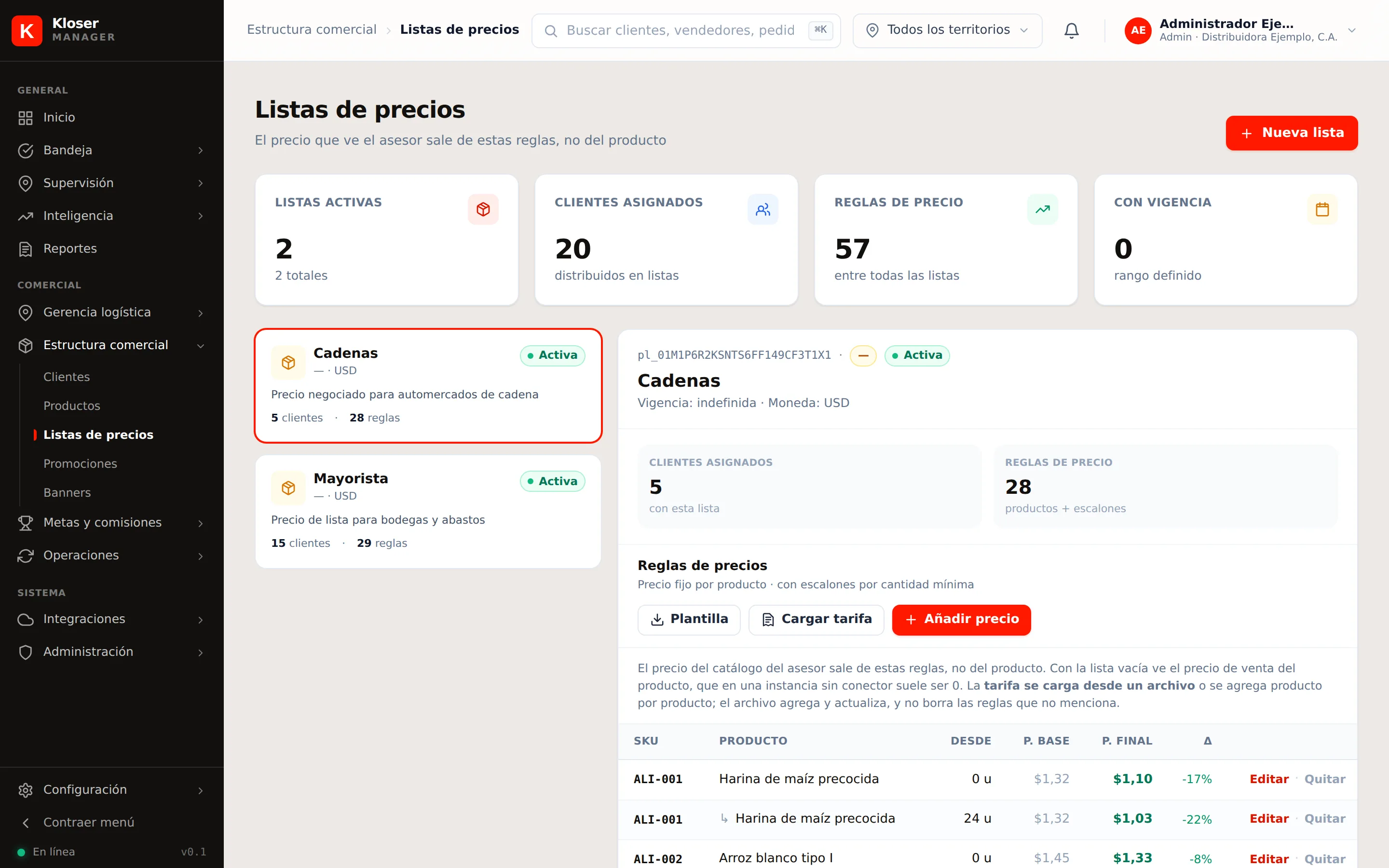Click the Mayorista list package icon
Viewport: 1389px width, 868px height.
(x=288, y=488)
